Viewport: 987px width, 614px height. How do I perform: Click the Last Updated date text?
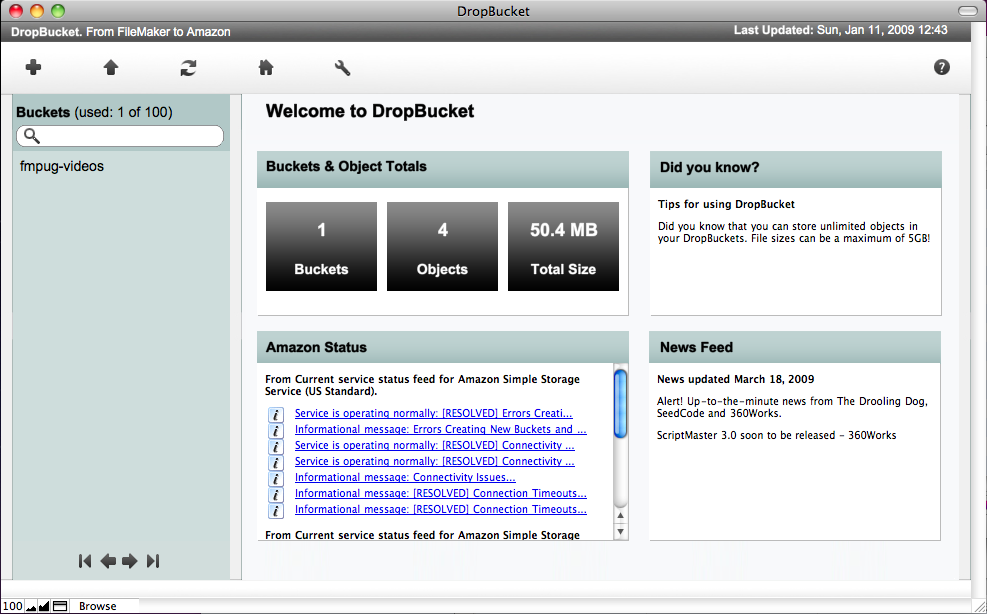coord(840,30)
